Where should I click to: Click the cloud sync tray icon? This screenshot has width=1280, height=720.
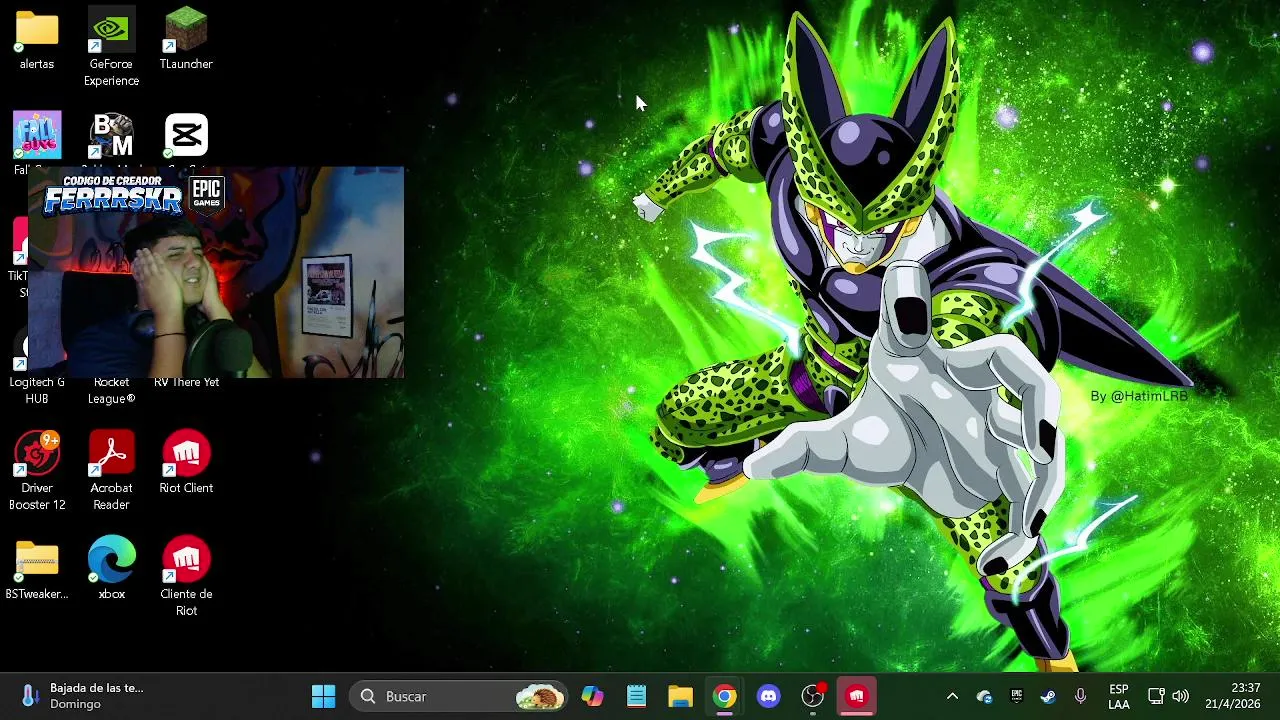(985, 696)
